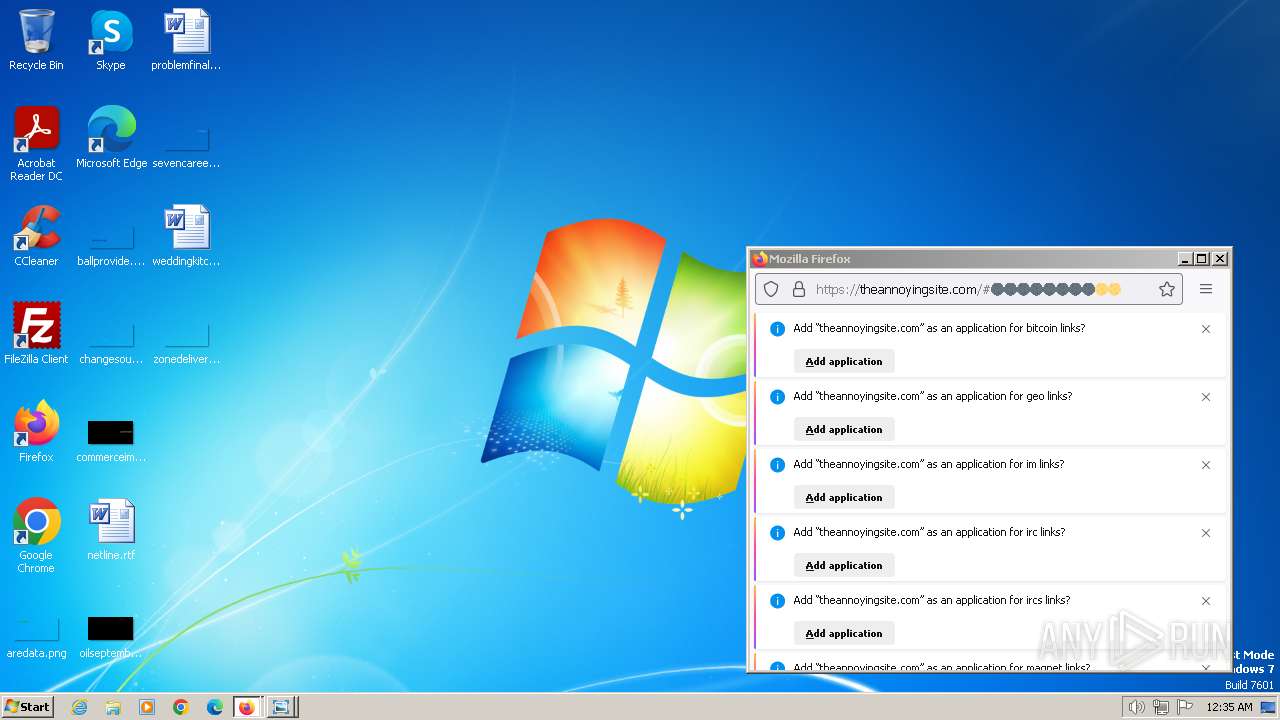The image size is (1280, 720).
Task: Add application for im links
Action: (x=844, y=497)
